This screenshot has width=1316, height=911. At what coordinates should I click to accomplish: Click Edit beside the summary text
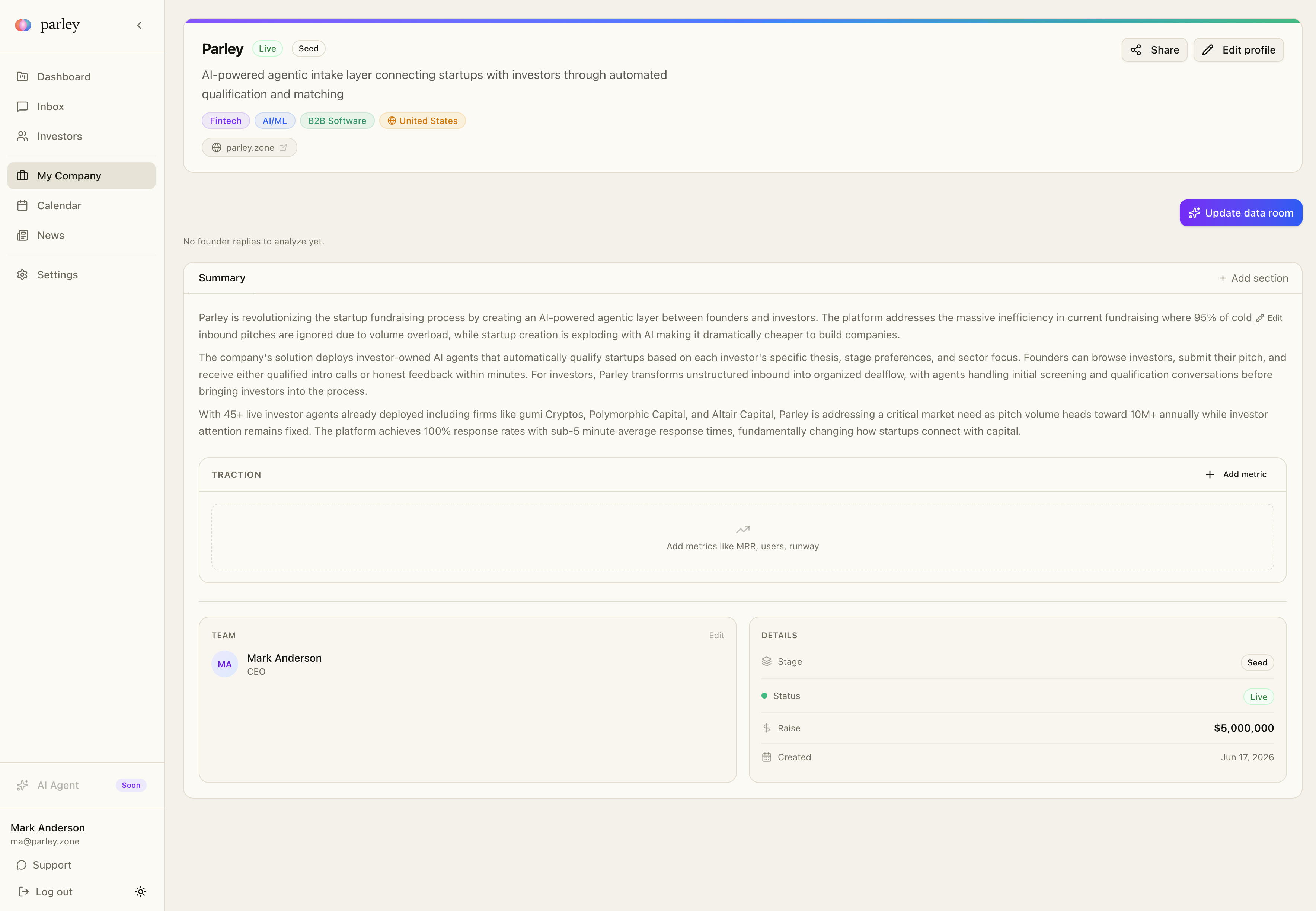pos(1269,318)
